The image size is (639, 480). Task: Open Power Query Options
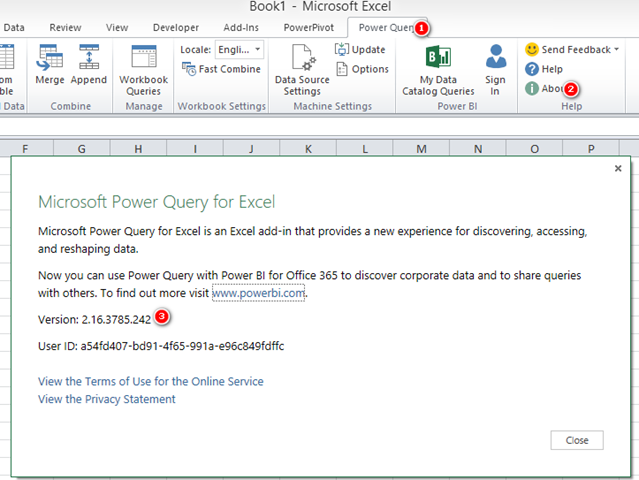pyautogui.click(x=362, y=69)
